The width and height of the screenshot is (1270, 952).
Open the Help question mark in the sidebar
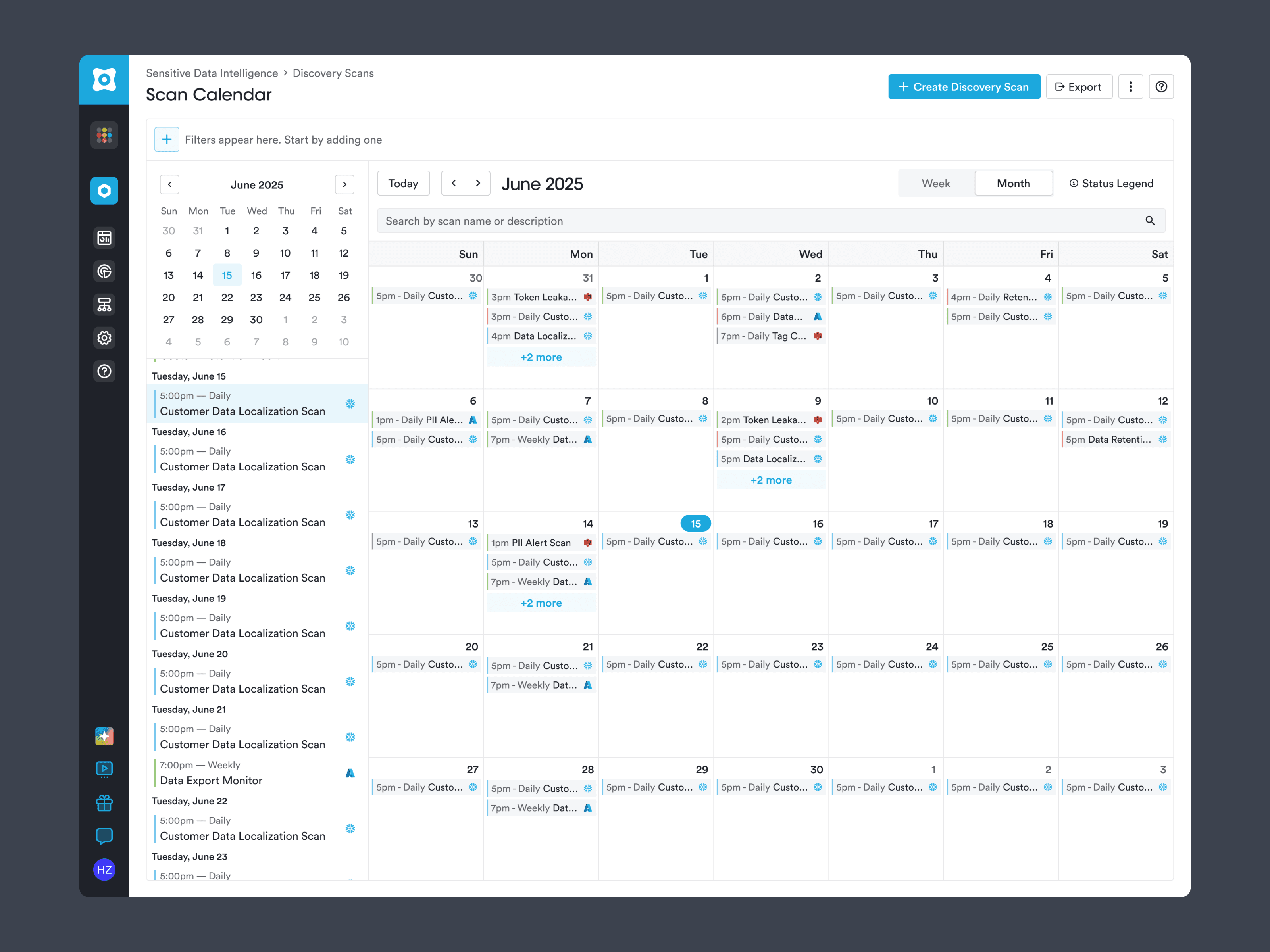click(x=104, y=371)
